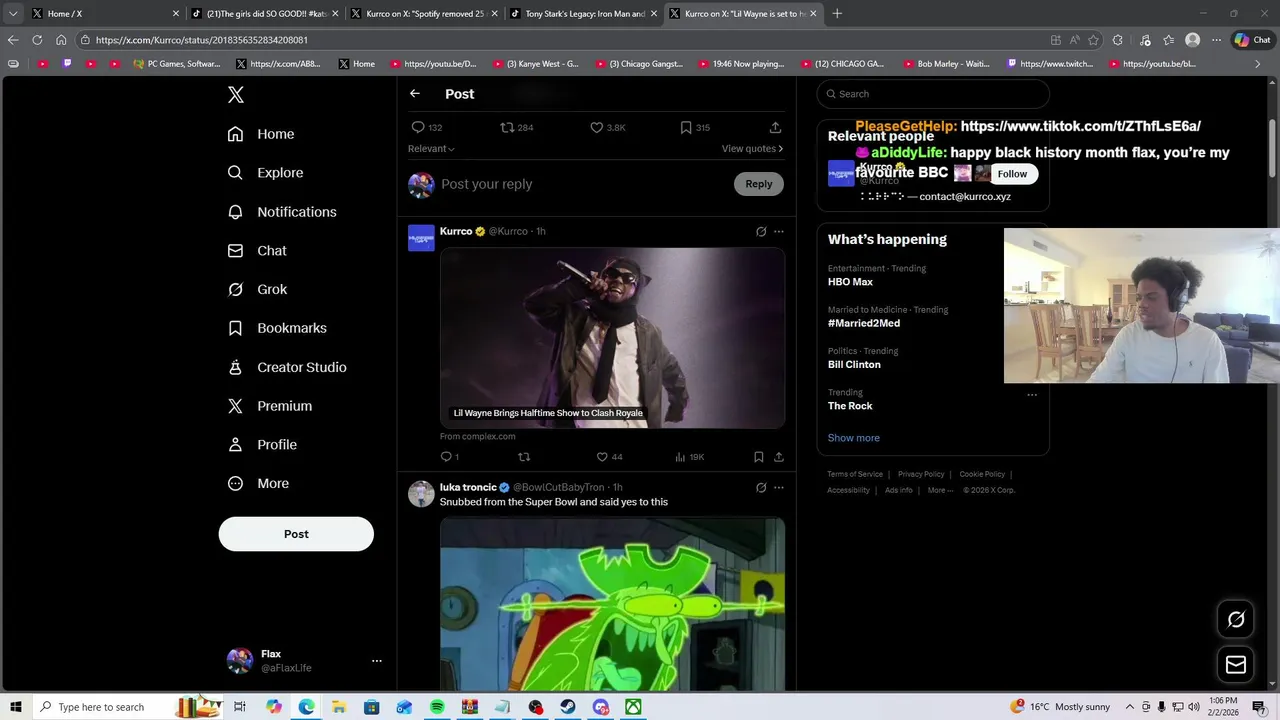Open Grok from sidebar
The width and height of the screenshot is (1280, 720).
tap(257, 289)
